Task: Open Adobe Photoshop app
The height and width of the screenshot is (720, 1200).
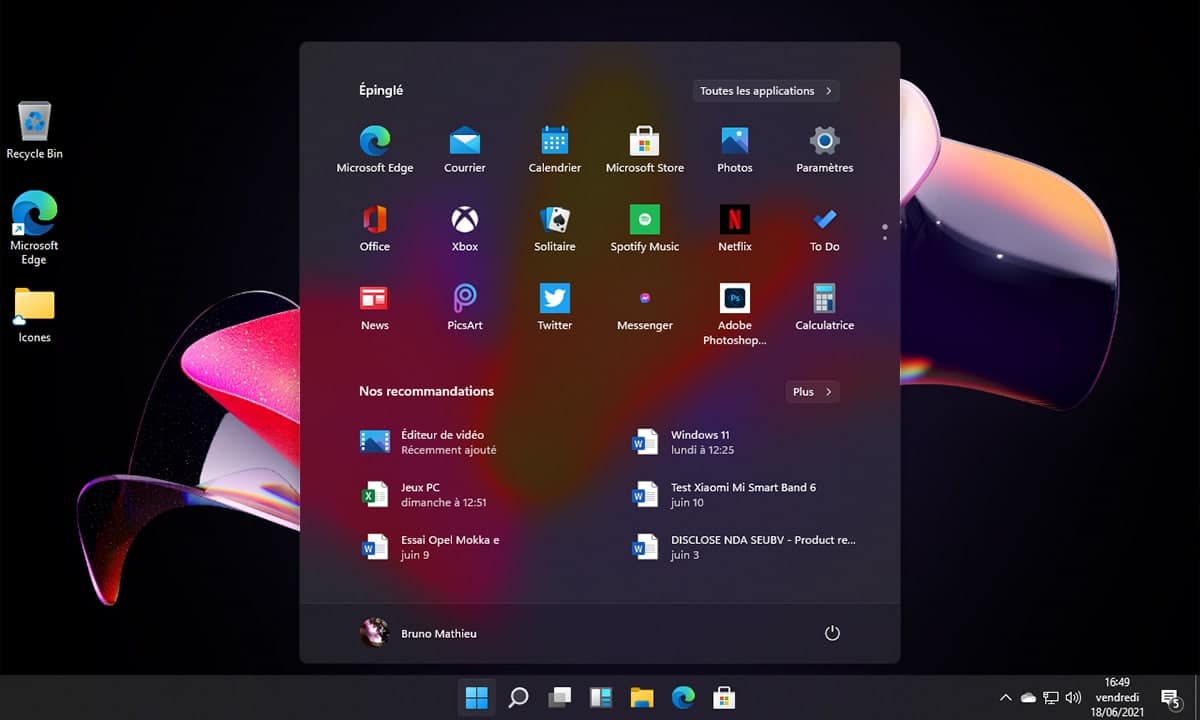Action: coord(735,315)
